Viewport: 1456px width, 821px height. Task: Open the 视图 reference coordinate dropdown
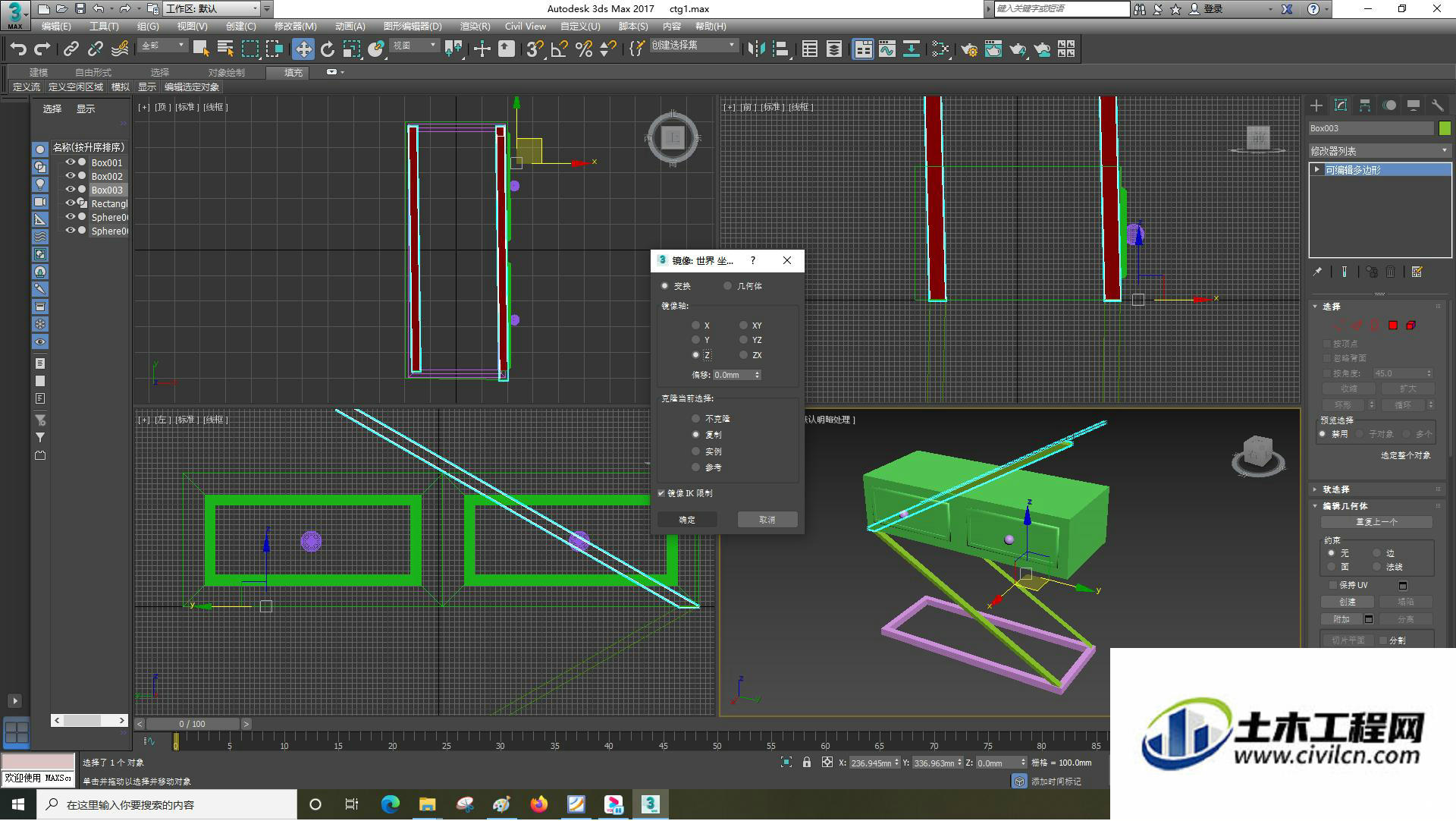coord(414,46)
